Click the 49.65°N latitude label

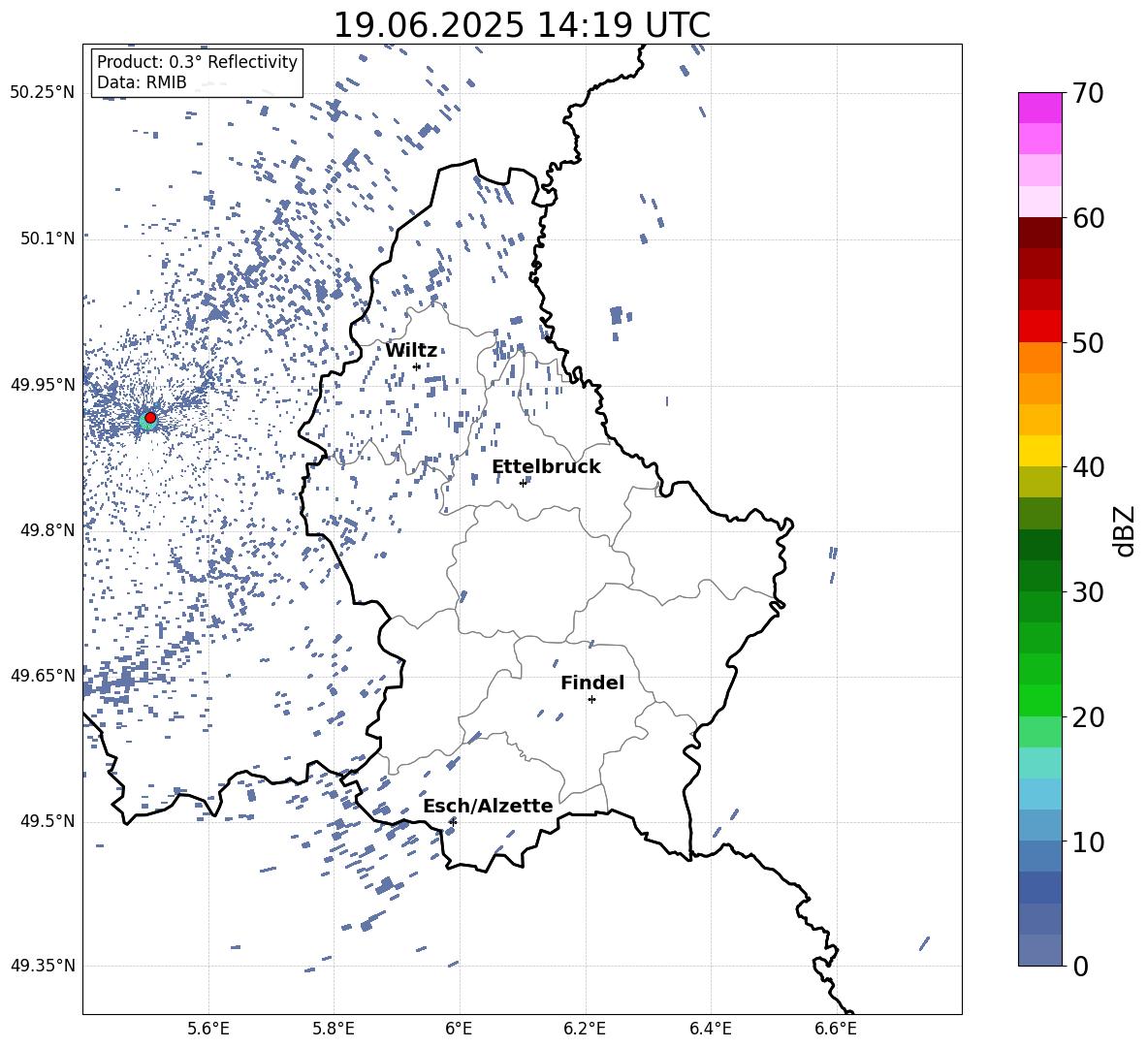43,675
